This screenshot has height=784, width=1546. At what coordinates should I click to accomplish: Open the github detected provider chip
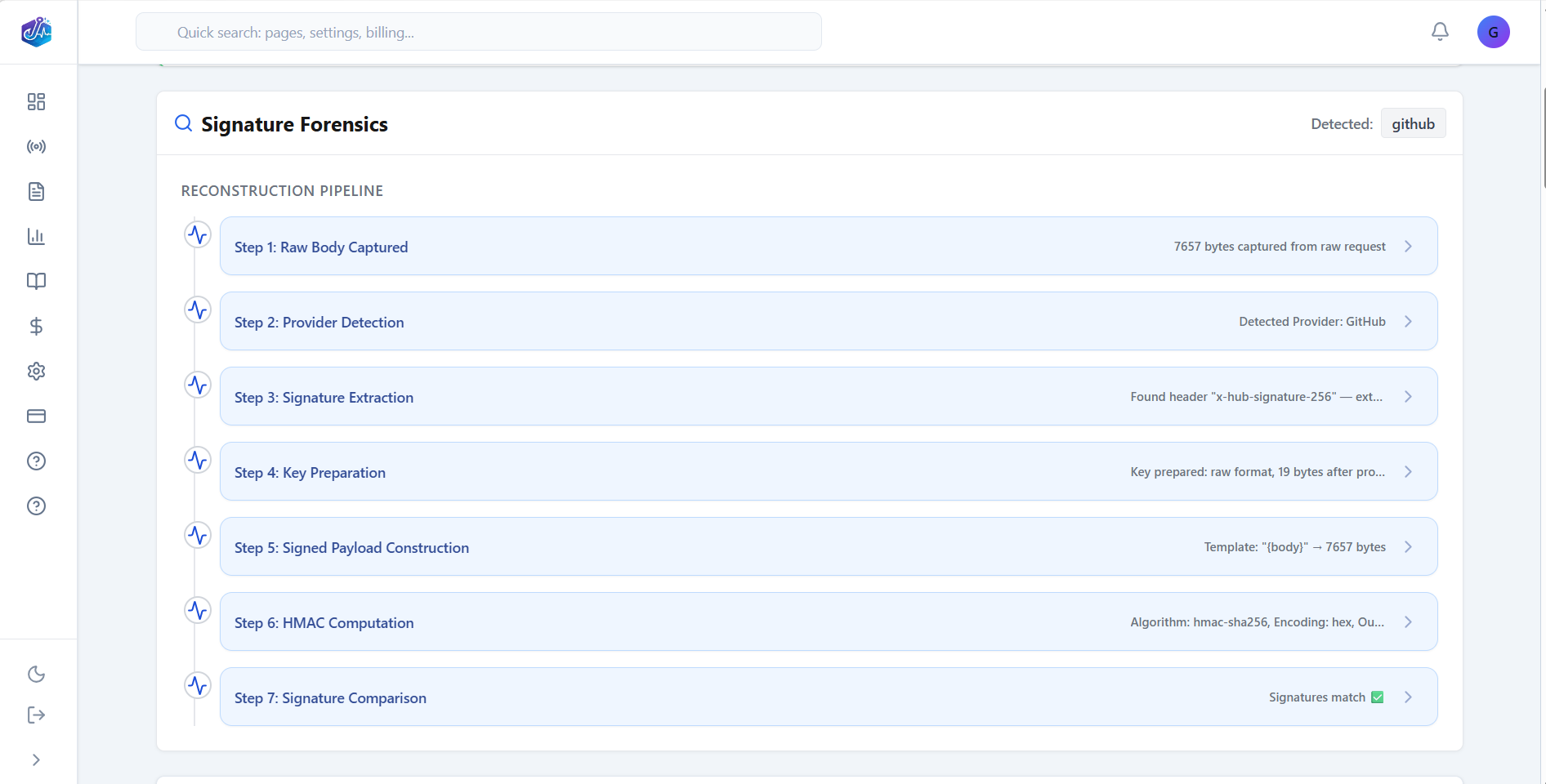click(1413, 123)
